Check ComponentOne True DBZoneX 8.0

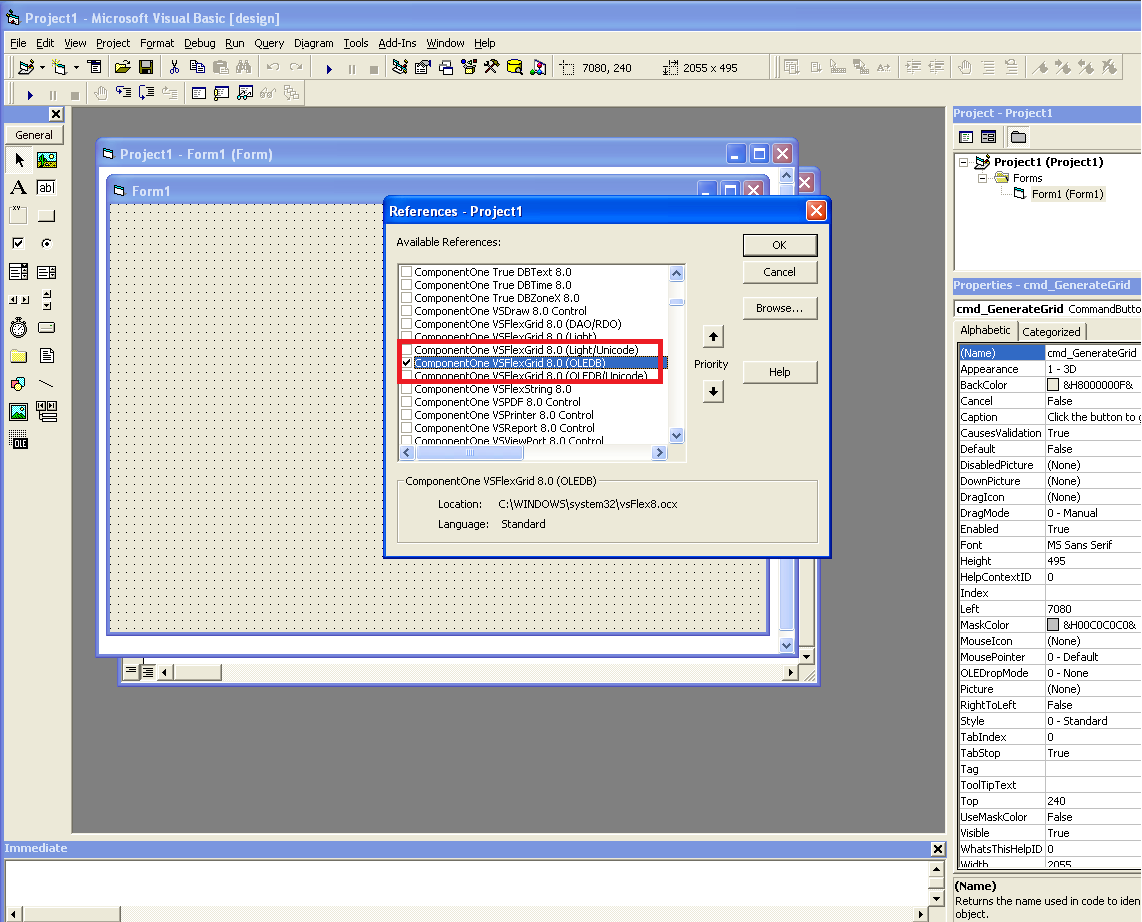pos(406,298)
